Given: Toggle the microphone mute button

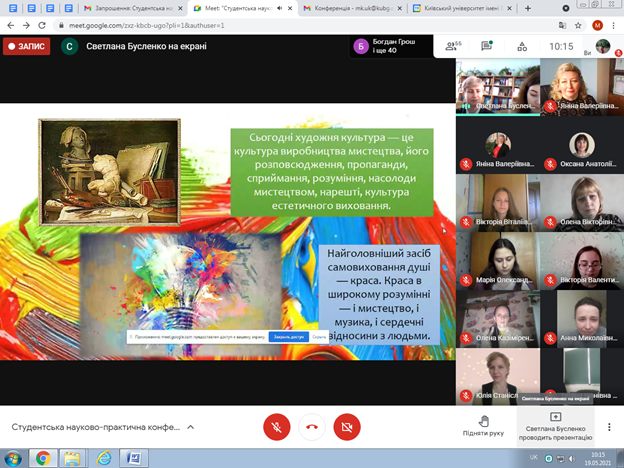Looking at the screenshot, I should click(x=276, y=427).
